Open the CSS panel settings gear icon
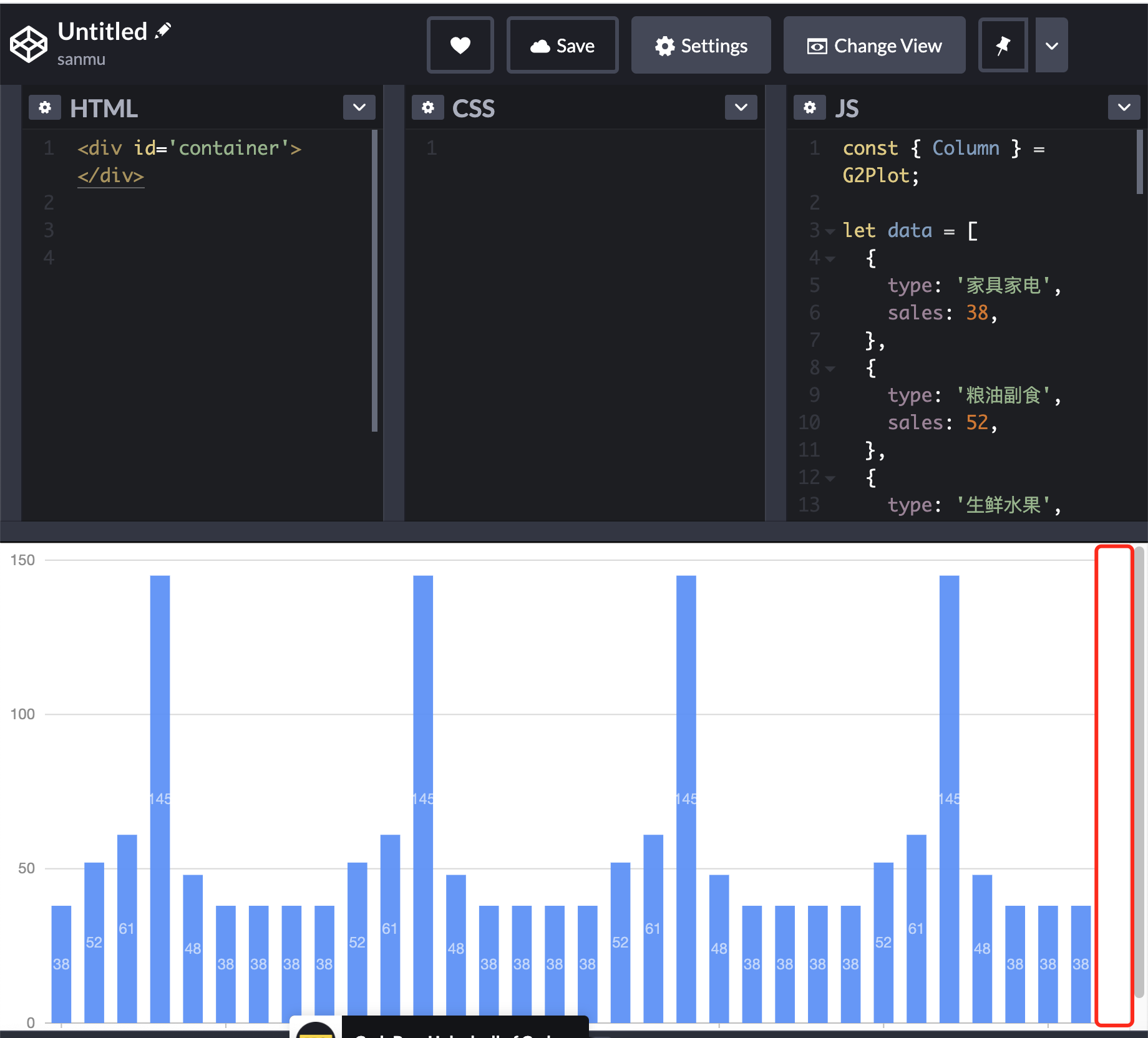 427,107
